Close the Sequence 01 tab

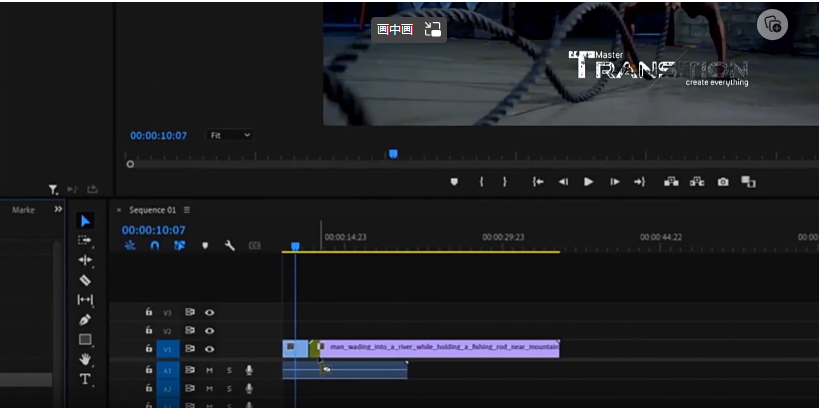pos(119,210)
